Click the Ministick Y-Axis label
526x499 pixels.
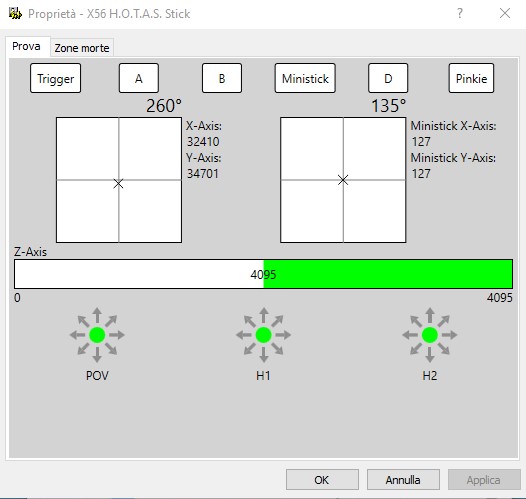(x=453, y=158)
